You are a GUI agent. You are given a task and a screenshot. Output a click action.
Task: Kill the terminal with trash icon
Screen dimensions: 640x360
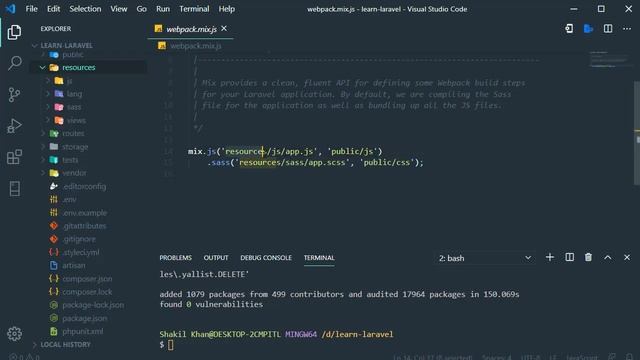pyautogui.click(x=588, y=257)
